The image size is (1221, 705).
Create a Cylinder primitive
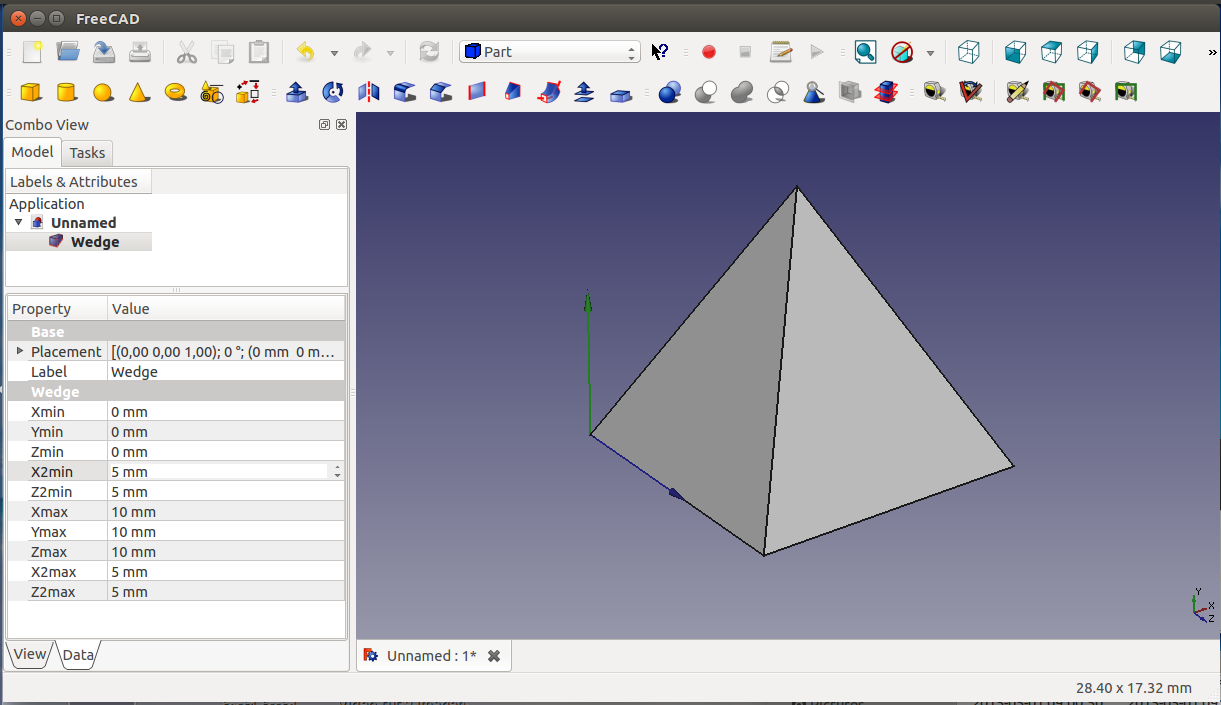click(x=67, y=93)
